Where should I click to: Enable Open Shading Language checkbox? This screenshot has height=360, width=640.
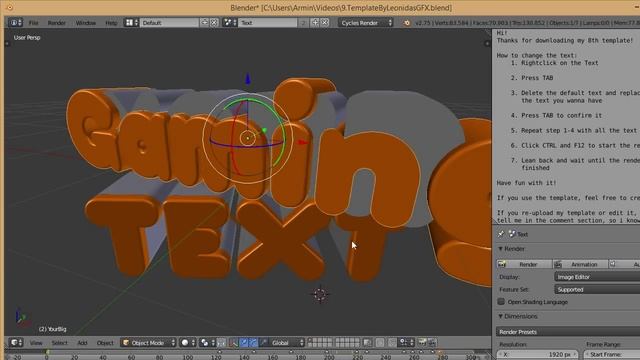pyautogui.click(x=501, y=302)
